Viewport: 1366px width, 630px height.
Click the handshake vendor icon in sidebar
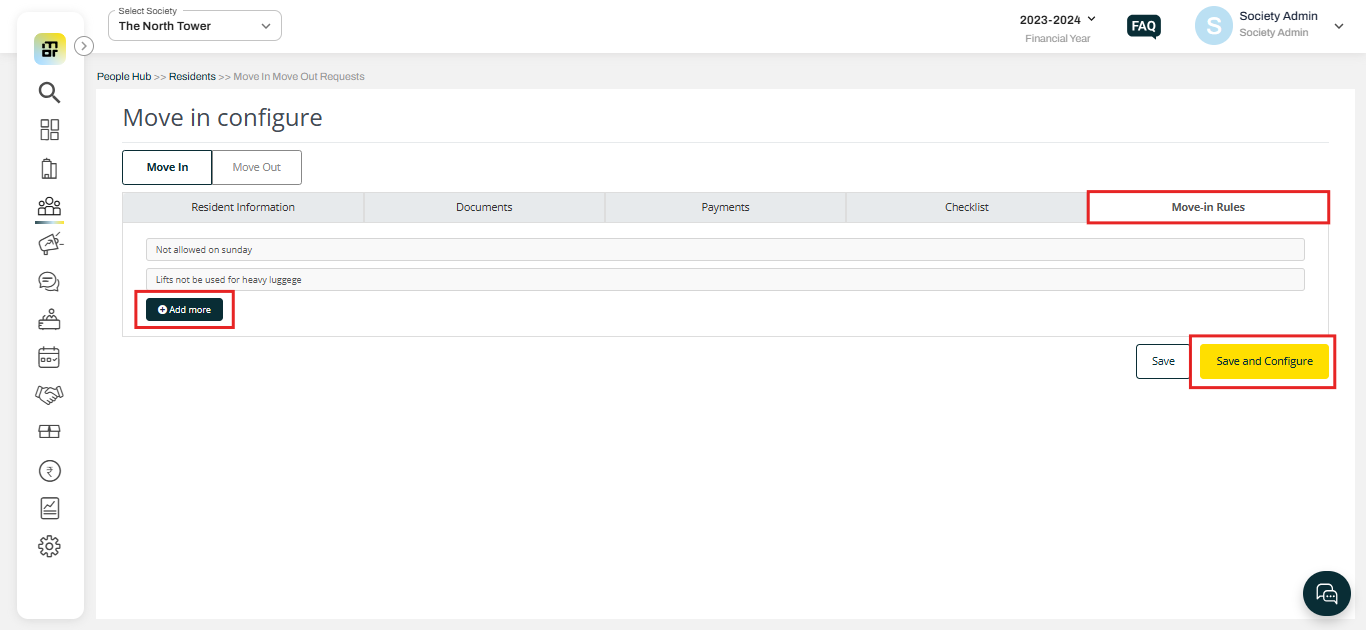[49, 394]
